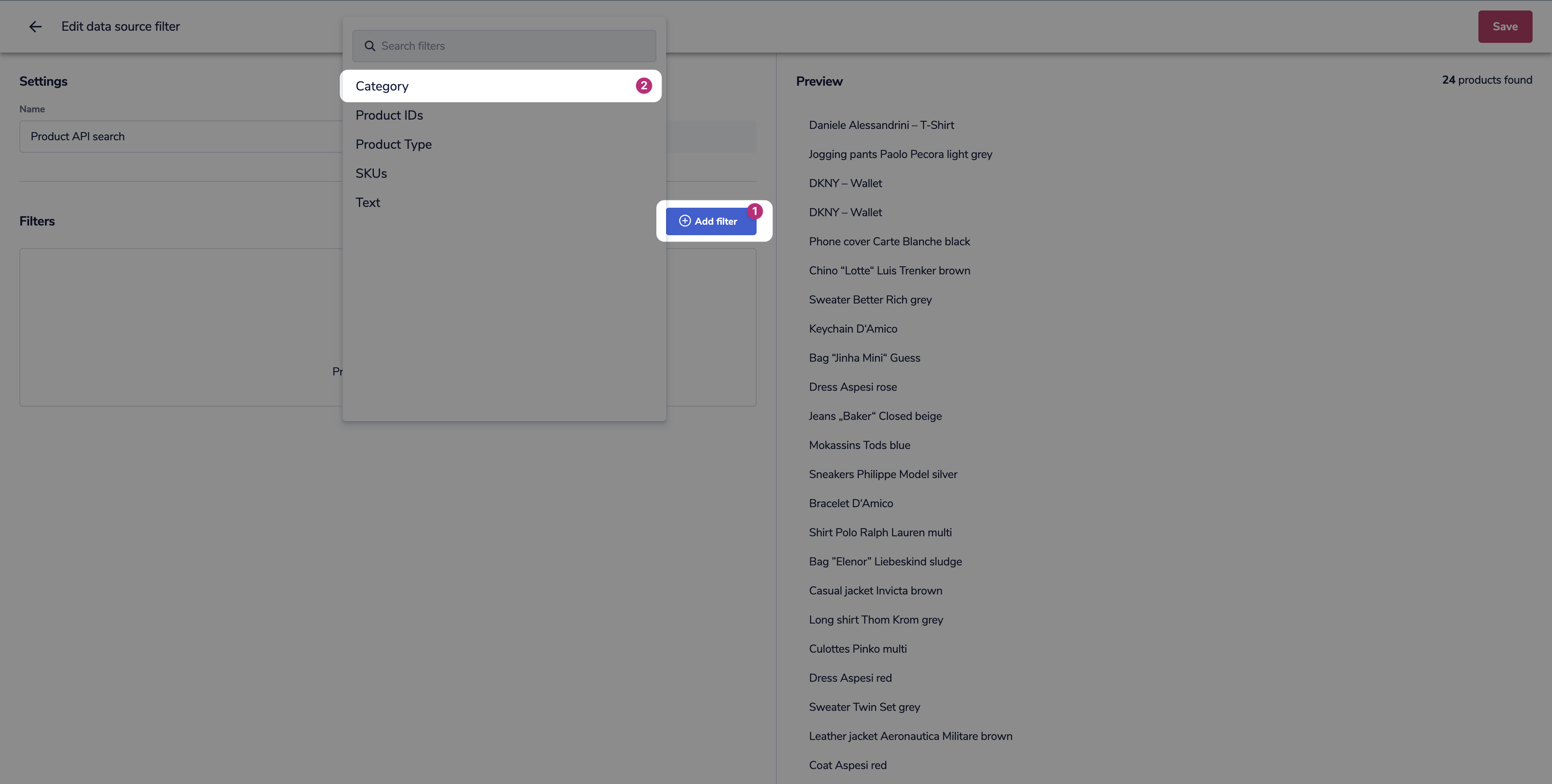Click Phone cover Carte Blanche black
Image resolution: width=1552 pixels, height=784 pixels.
[889, 242]
